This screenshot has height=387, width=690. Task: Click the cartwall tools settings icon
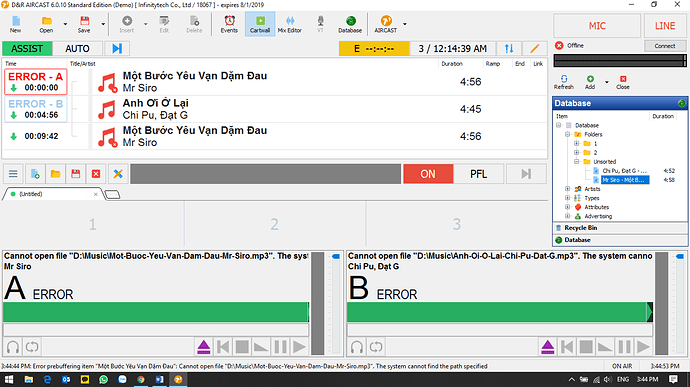(117, 174)
